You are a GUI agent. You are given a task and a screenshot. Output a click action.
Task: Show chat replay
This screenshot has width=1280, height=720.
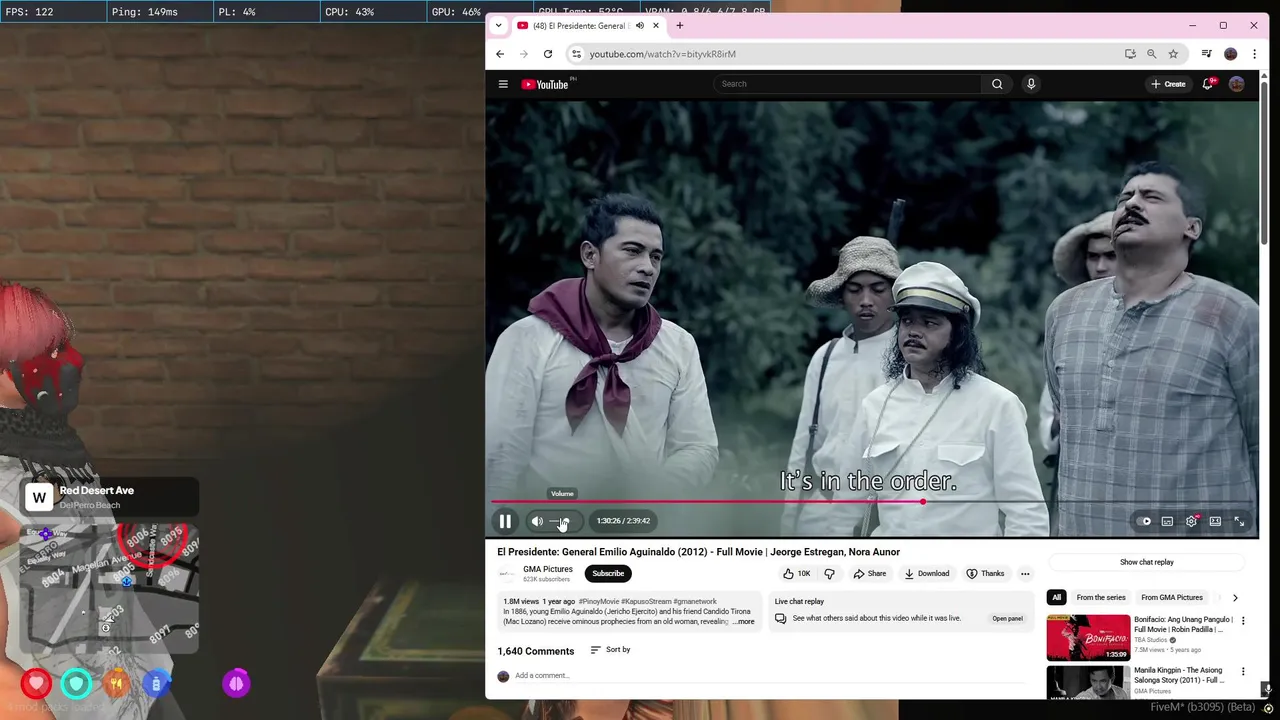(x=1147, y=562)
